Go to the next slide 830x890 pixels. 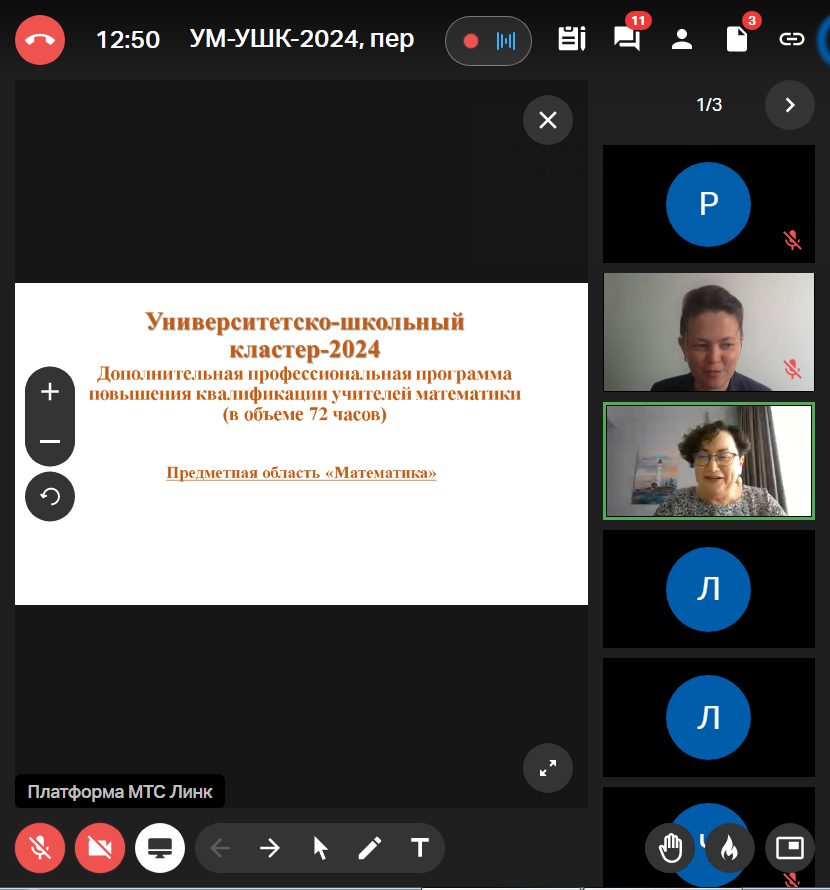point(270,848)
